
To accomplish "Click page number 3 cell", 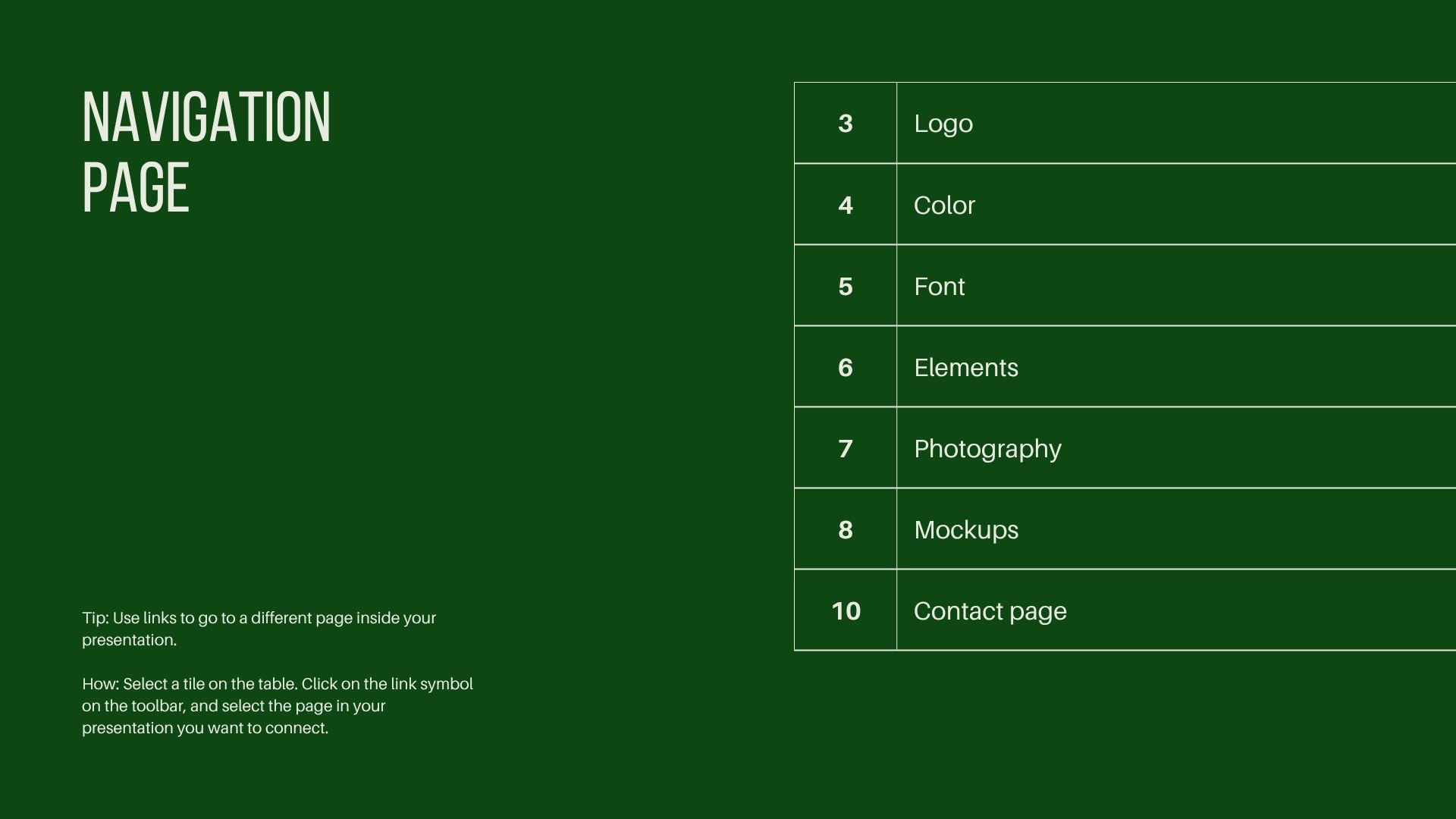I will point(846,124).
